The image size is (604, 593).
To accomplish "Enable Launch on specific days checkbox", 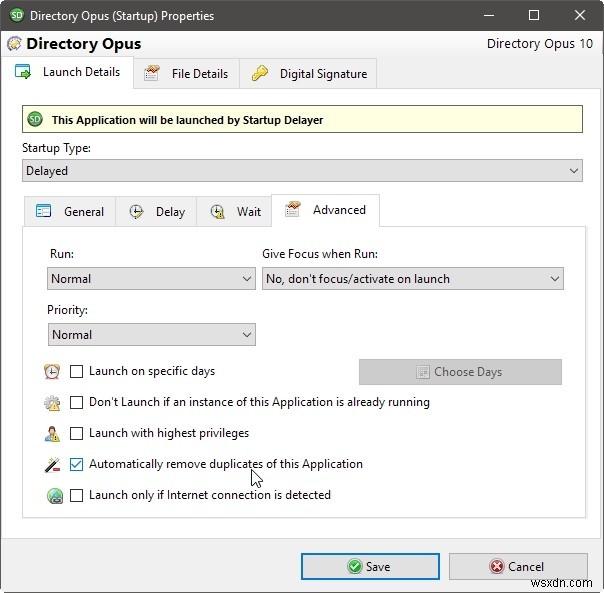I will (76, 371).
